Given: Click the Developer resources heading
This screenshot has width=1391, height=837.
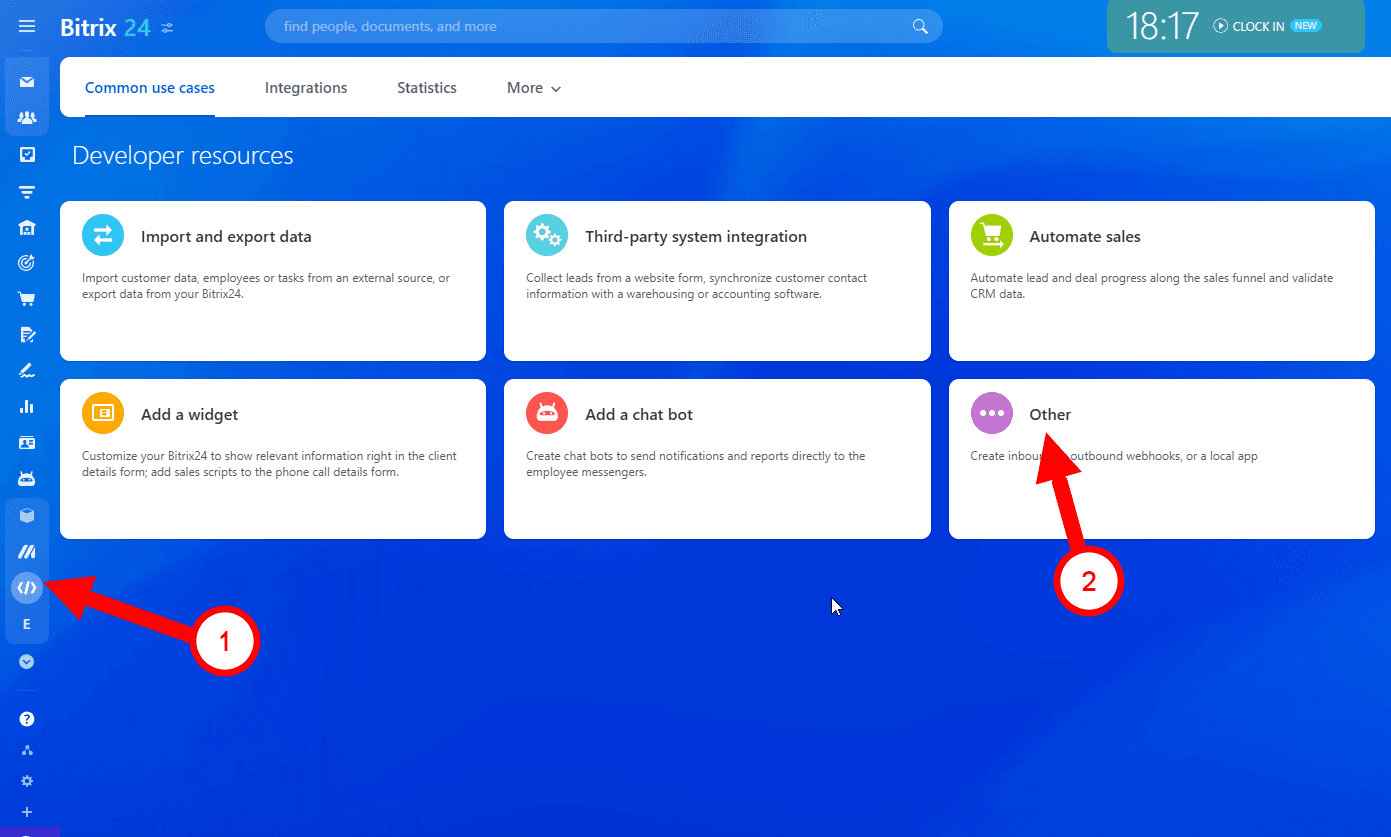Looking at the screenshot, I should (x=183, y=156).
